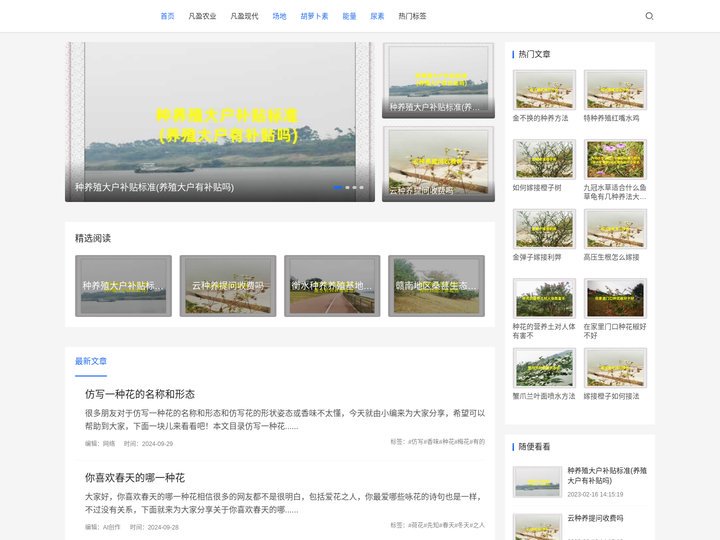Image resolution: width=720 pixels, height=540 pixels.
Task: Open 随便看看 thumbnail for 云种养提问收费吗
Action: click(x=537, y=527)
